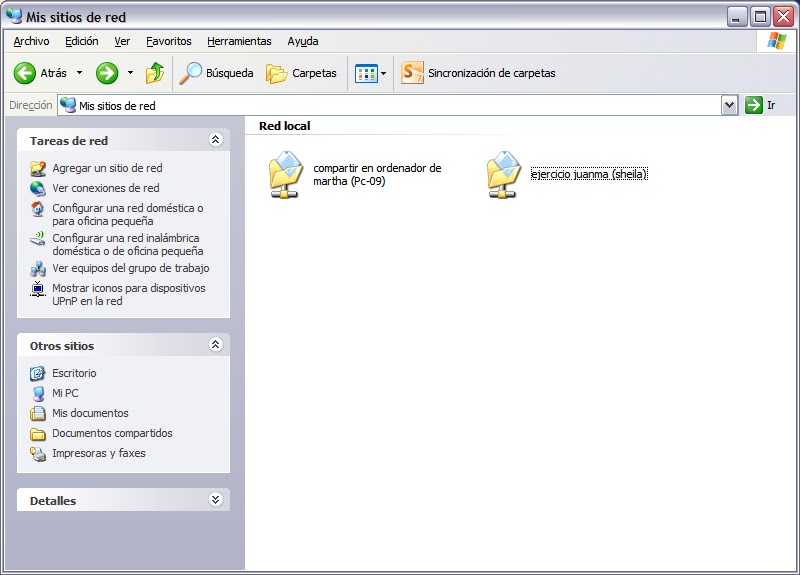Click the address bar network icon
This screenshot has height=575, width=800.
coord(68,105)
